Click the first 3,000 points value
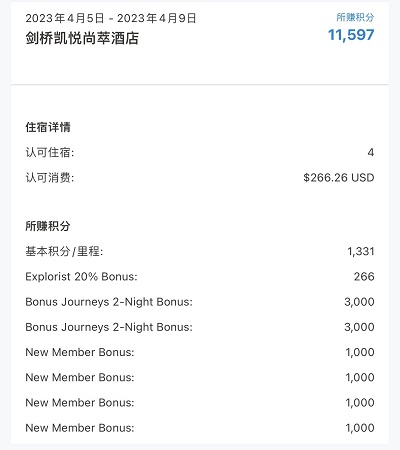Image resolution: width=400 pixels, height=450 pixels. [359, 302]
